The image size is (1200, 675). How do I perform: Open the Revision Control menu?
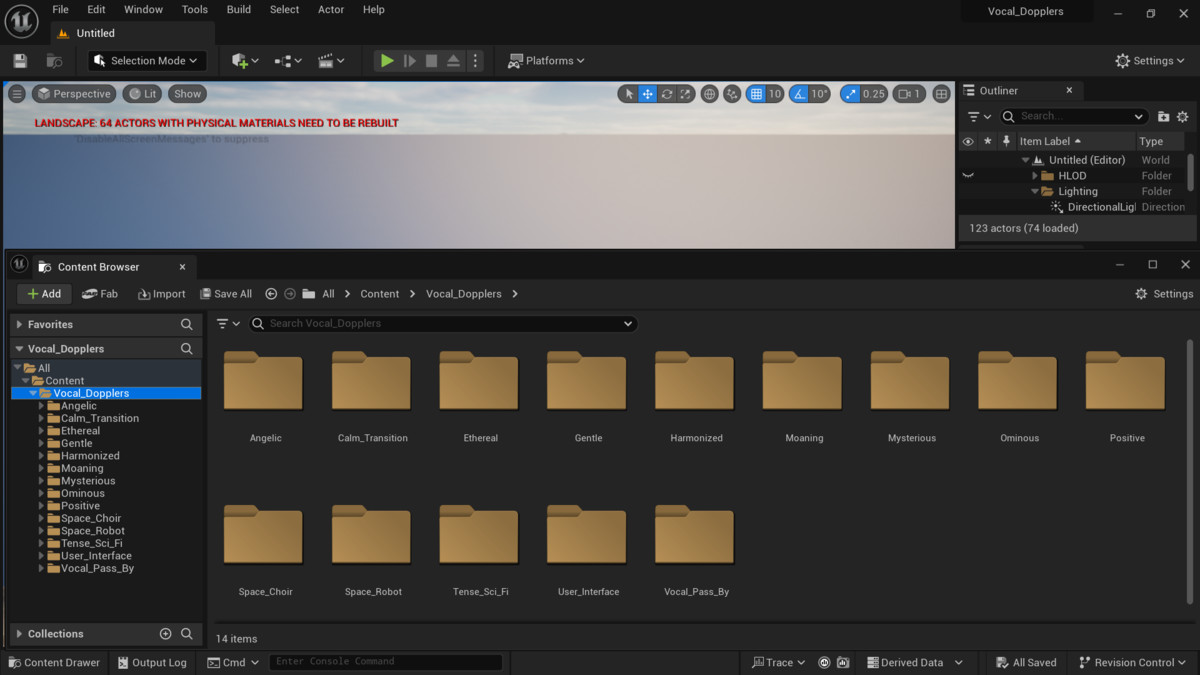pyautogui.click(x=1133, y=662)
